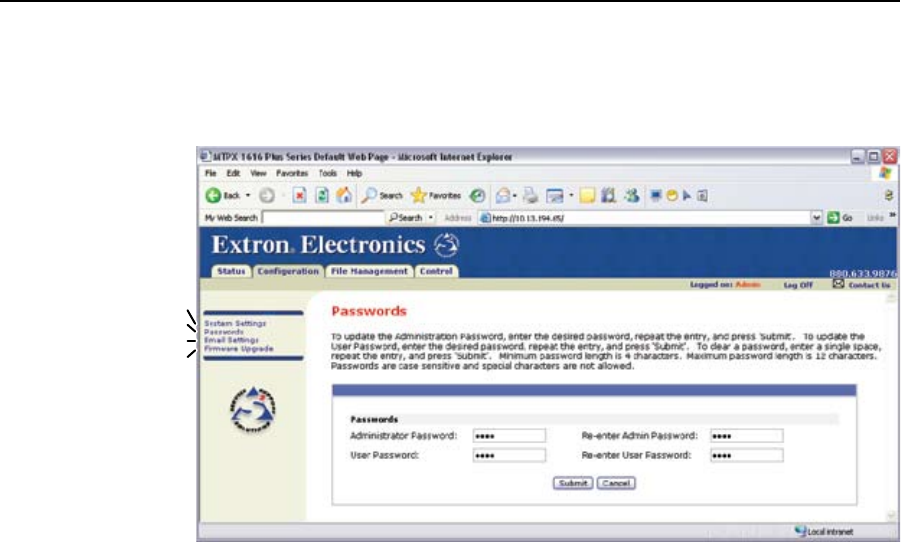Expand the My Web Search dropdown arrow

point(430,218)
